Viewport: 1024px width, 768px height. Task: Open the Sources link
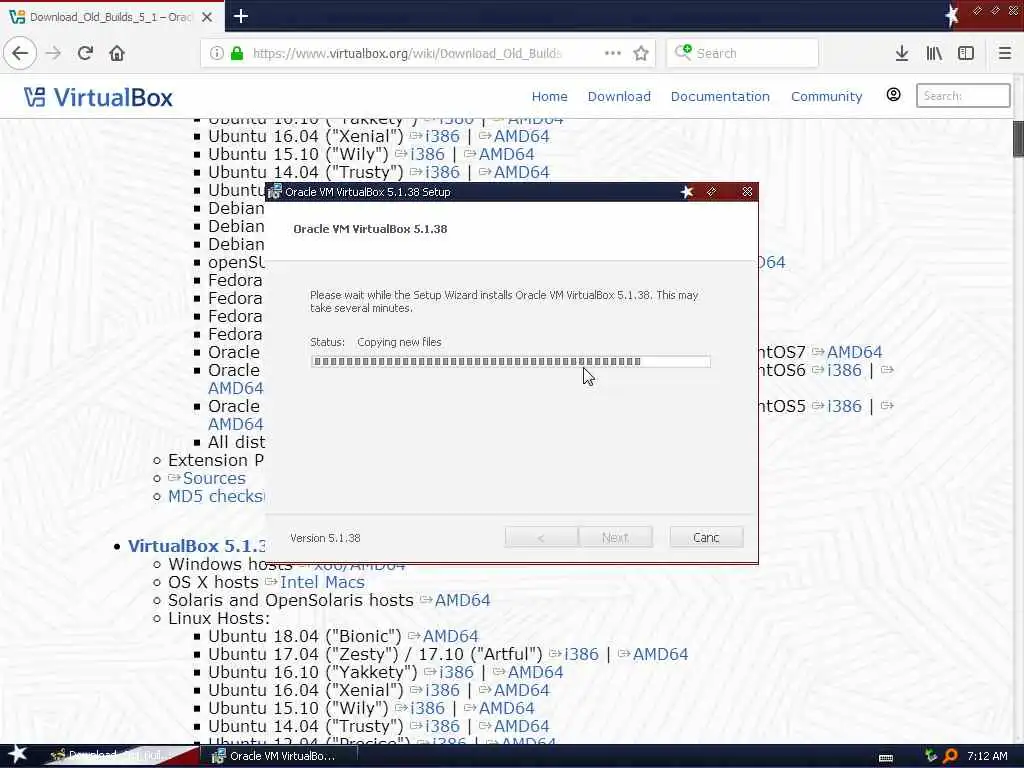click(x=214, y=478)
